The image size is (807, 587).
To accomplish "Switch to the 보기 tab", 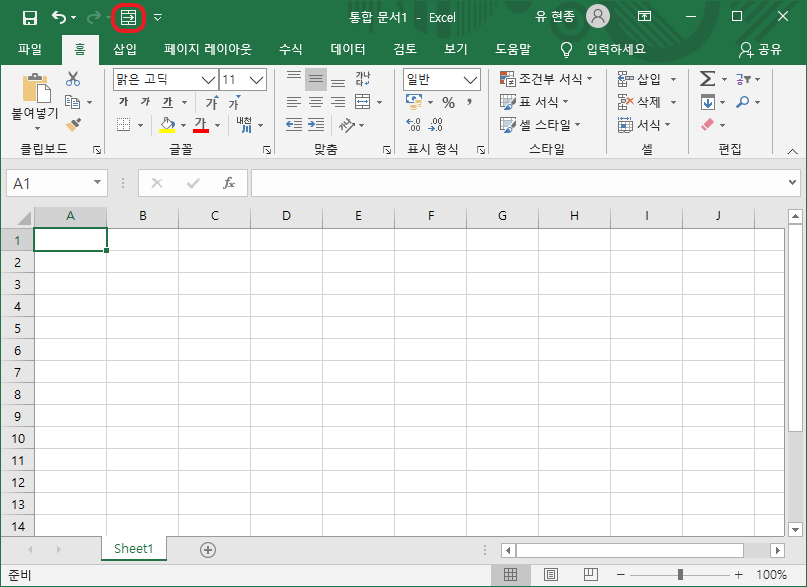I will tap(456, 49).
